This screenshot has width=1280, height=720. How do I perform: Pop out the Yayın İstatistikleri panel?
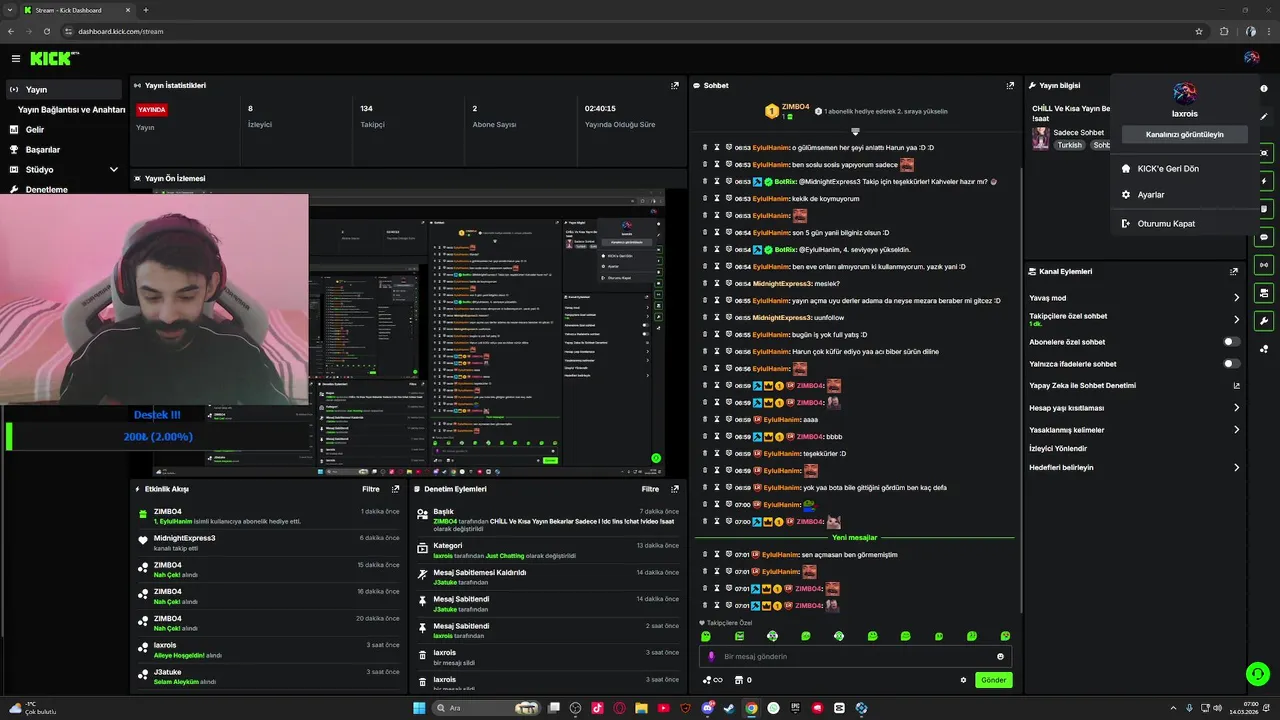(x=675, y=86)
